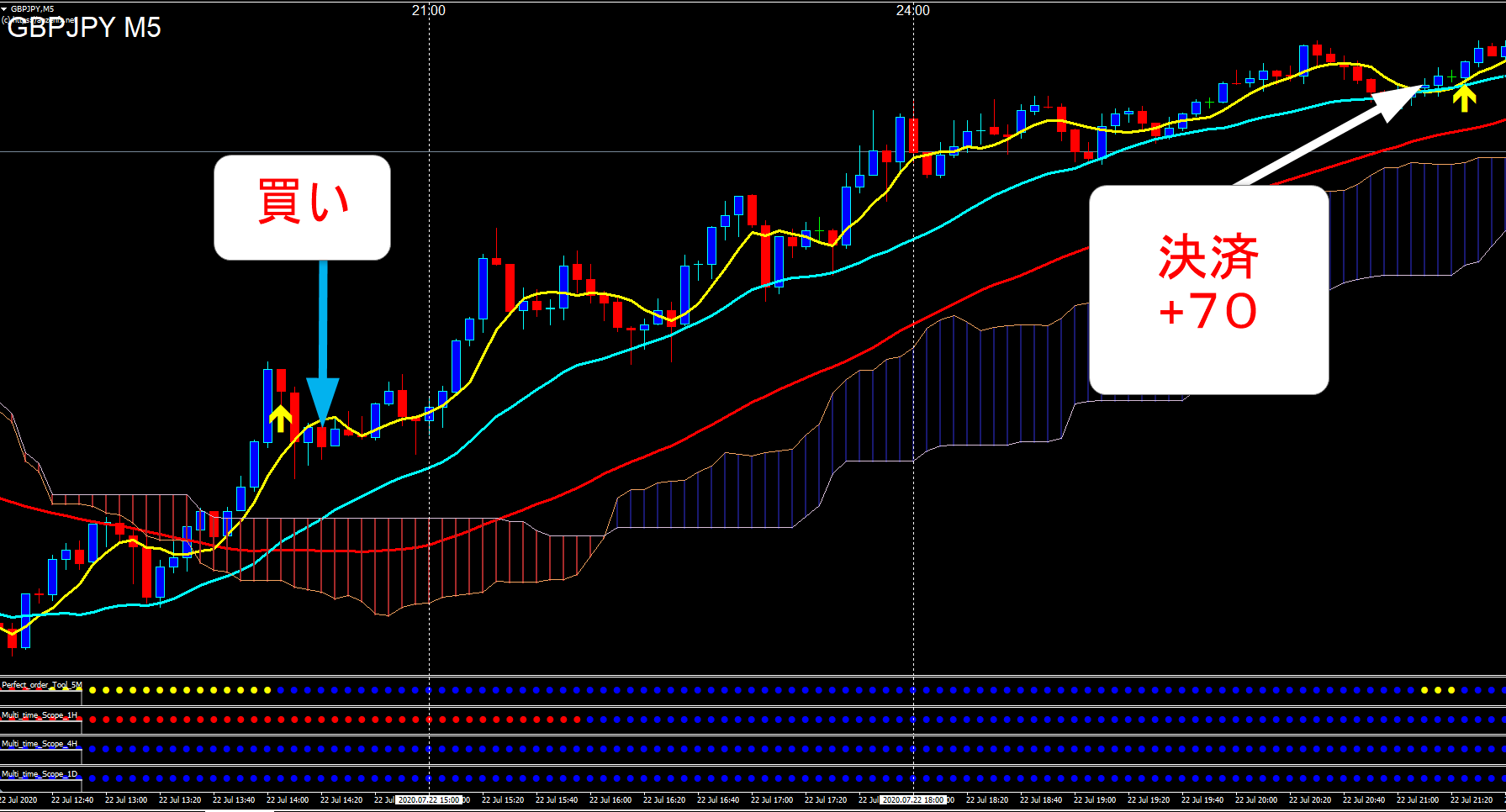Click the 22 Jul 16:20 time label
This screenshot has width=1506, height=812.
coord(664,800)
